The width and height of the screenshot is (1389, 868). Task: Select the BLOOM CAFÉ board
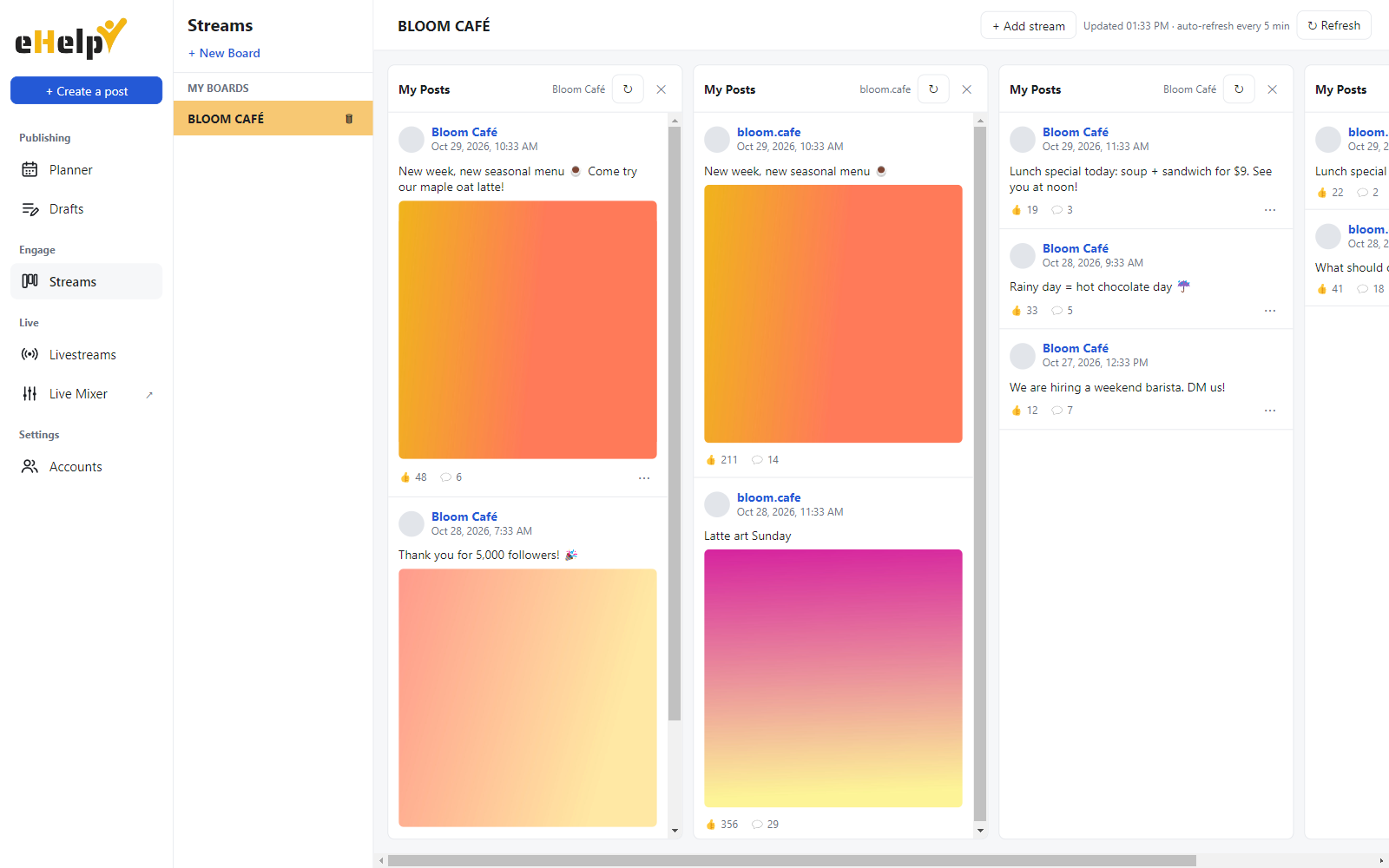[x=273, y=118]
